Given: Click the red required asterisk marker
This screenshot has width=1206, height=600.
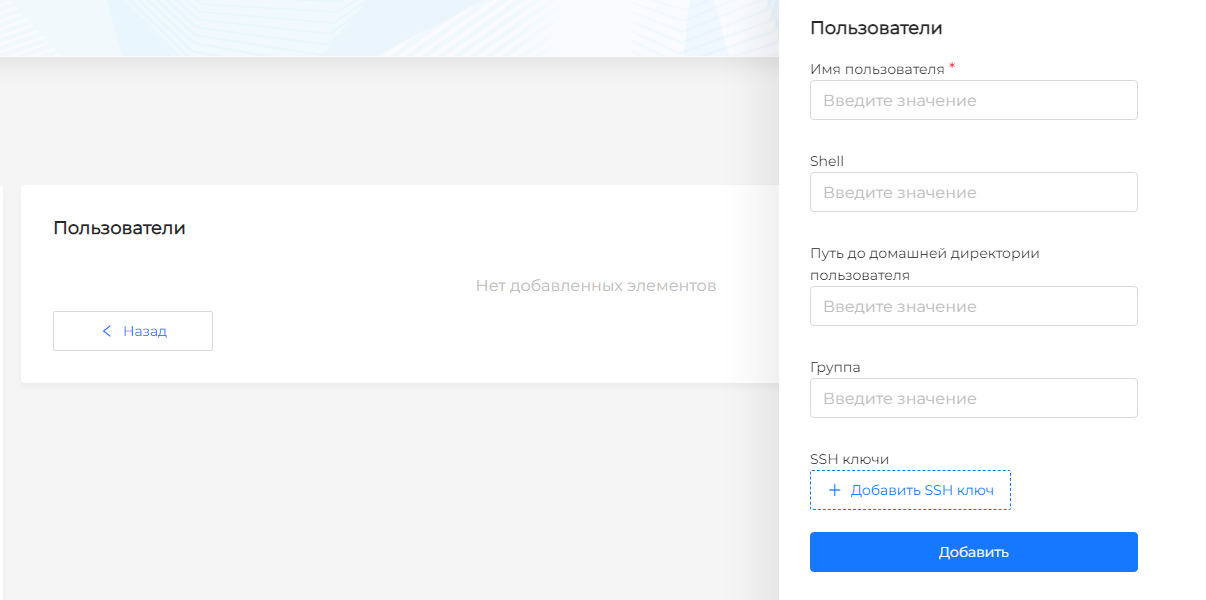Looking at the screenshot, I should (x=952, y=67).
